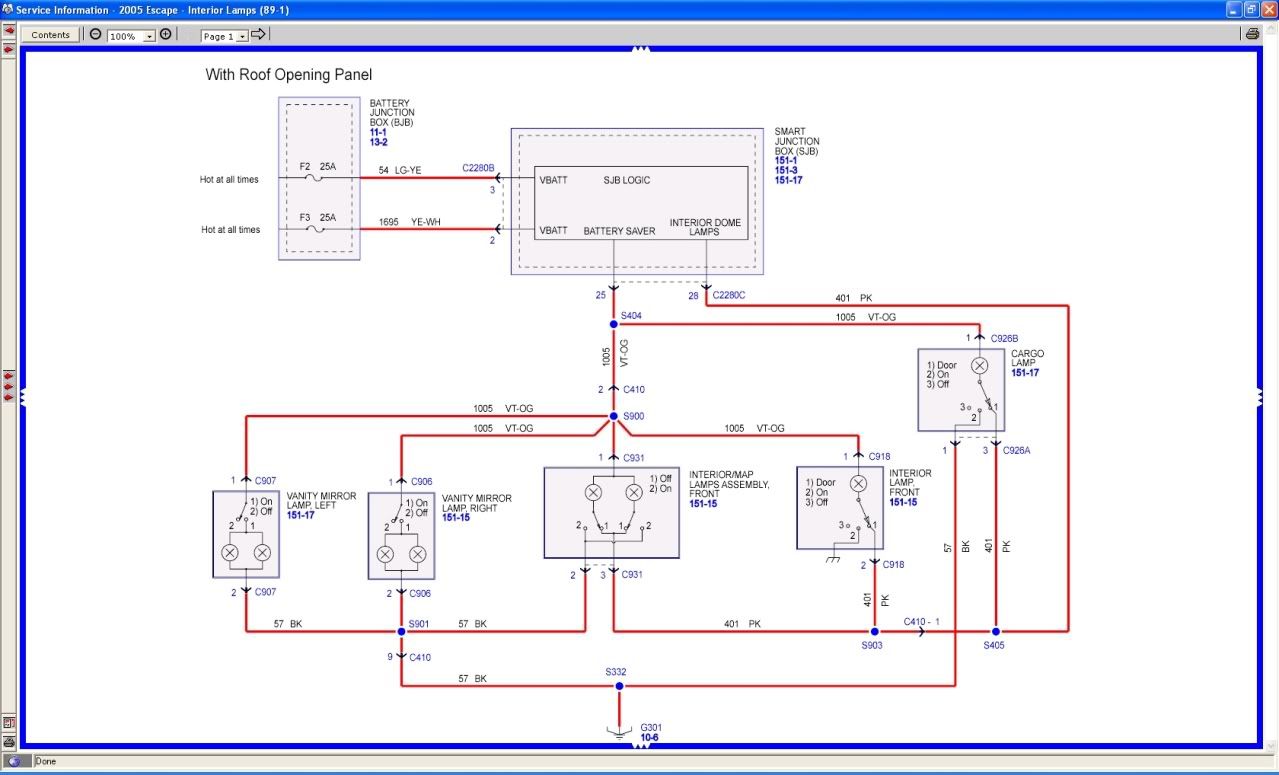Screen dimensions: 1279x775
Task: Follow the 10-6 link under ground G301
Action: click(x=650, y=738)
